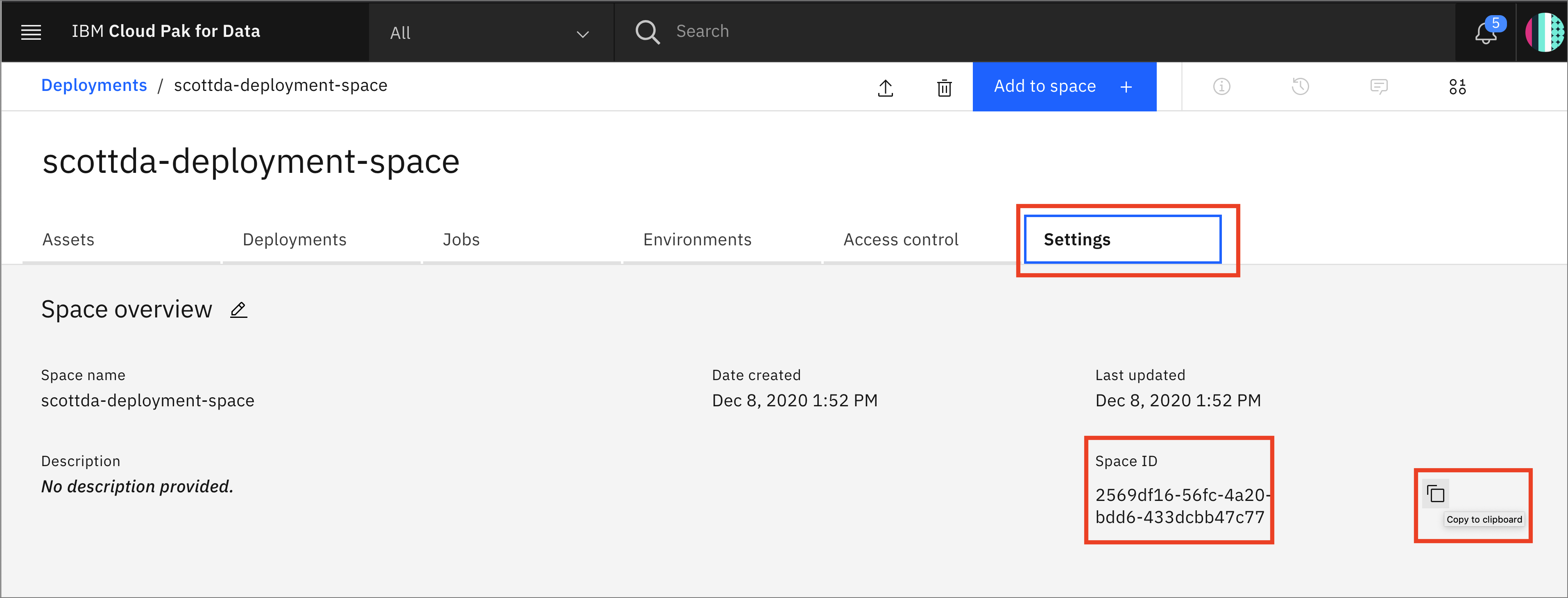Screen dimensions: 1568x598
Task: Open the search magnifier field
Action: (x=647, y=32)
